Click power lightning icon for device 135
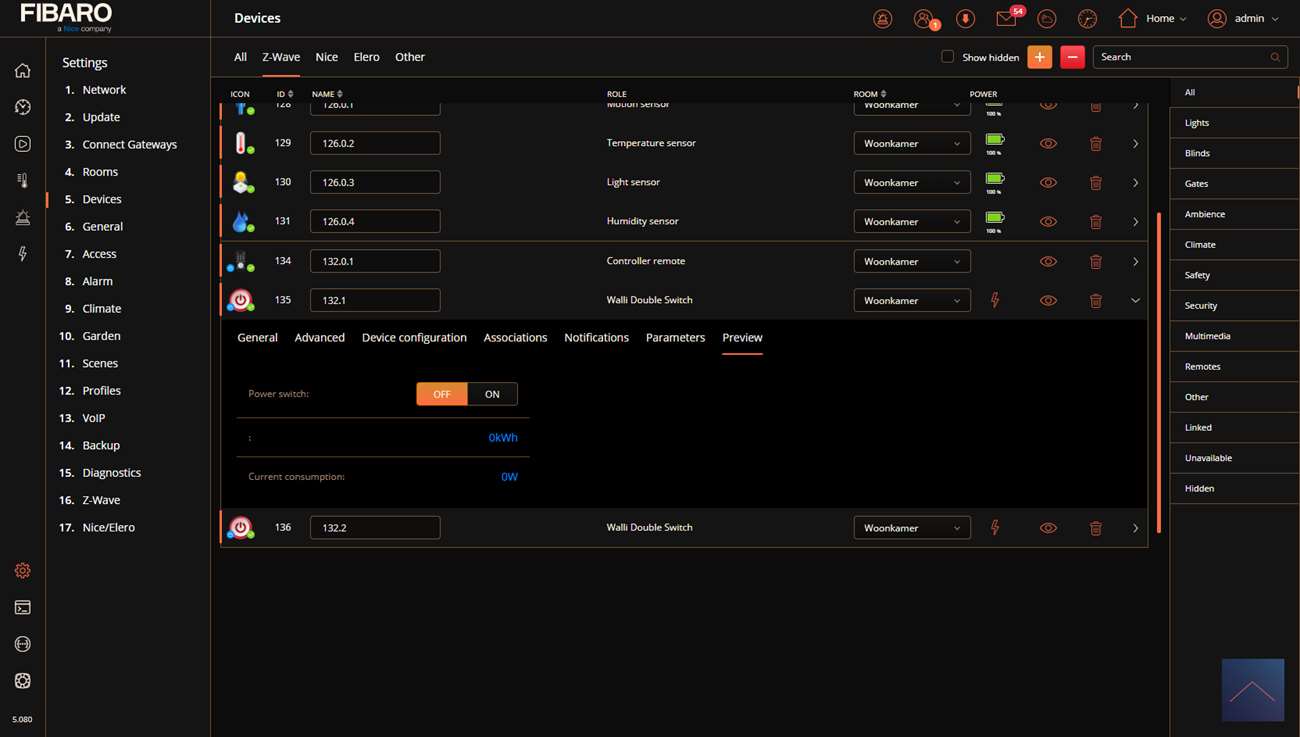 coord(994,300)
